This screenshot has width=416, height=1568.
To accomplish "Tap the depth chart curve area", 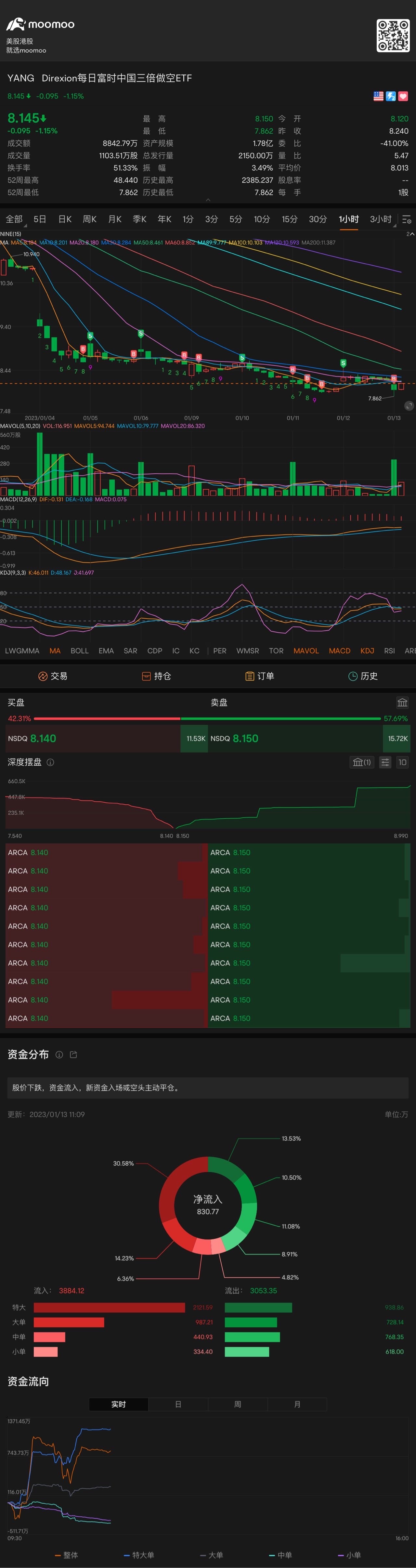I will [208, 805].
